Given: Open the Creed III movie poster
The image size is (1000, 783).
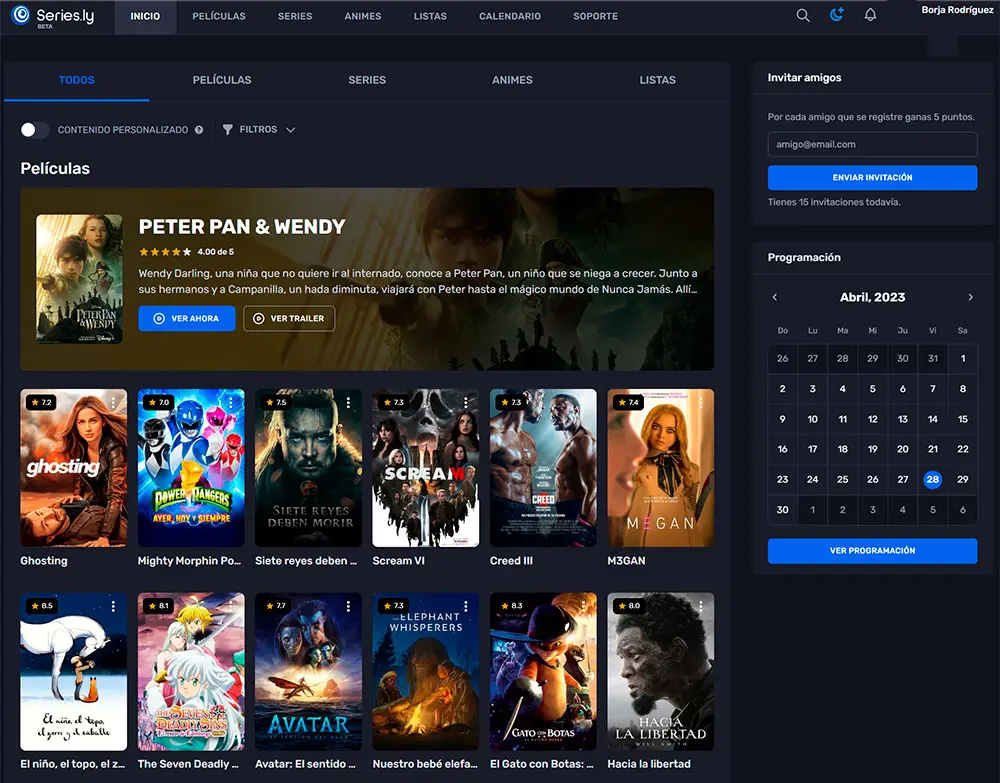Looking at the screenshot, I should (x=543, y=467).
